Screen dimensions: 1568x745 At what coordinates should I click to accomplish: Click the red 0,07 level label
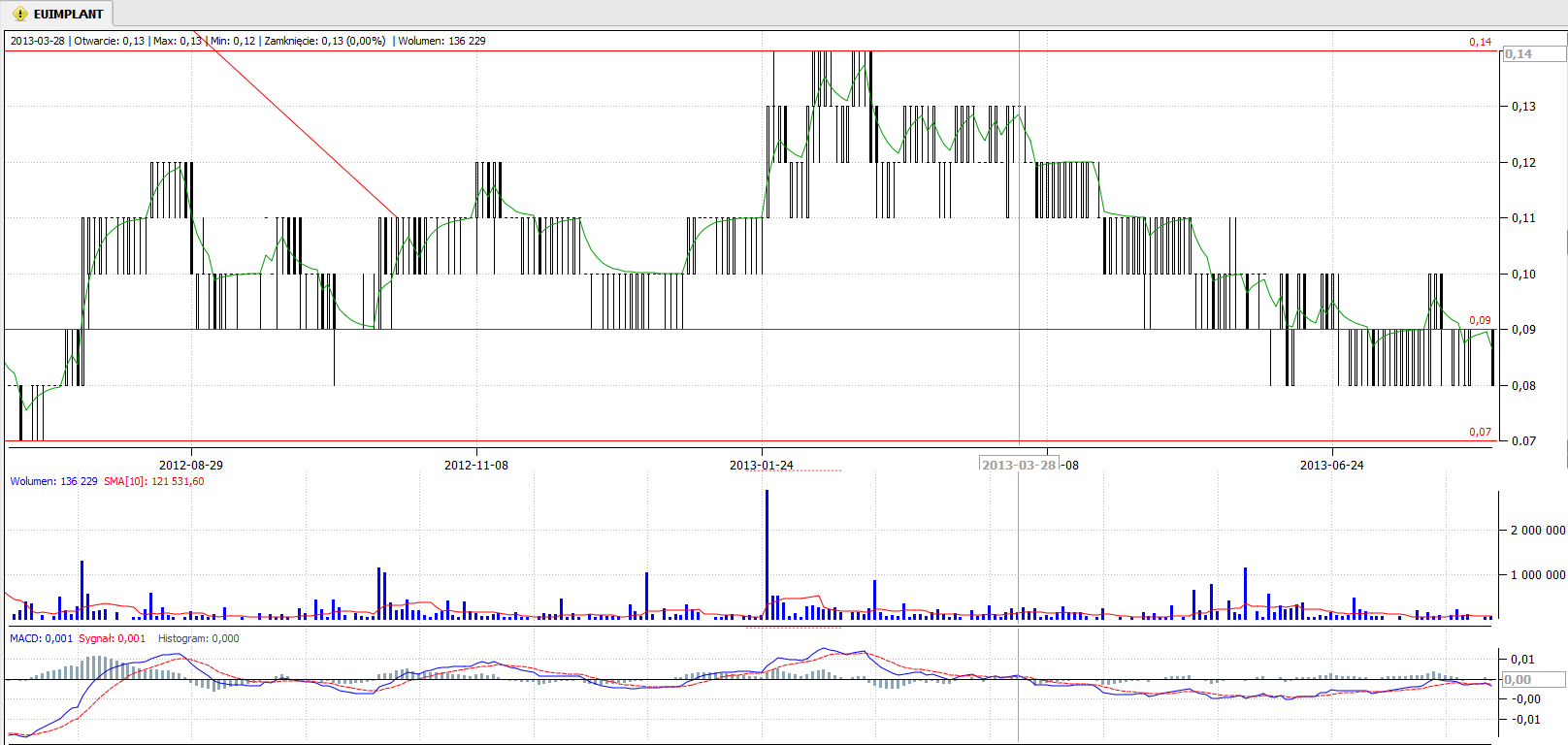click(1480, 432)
